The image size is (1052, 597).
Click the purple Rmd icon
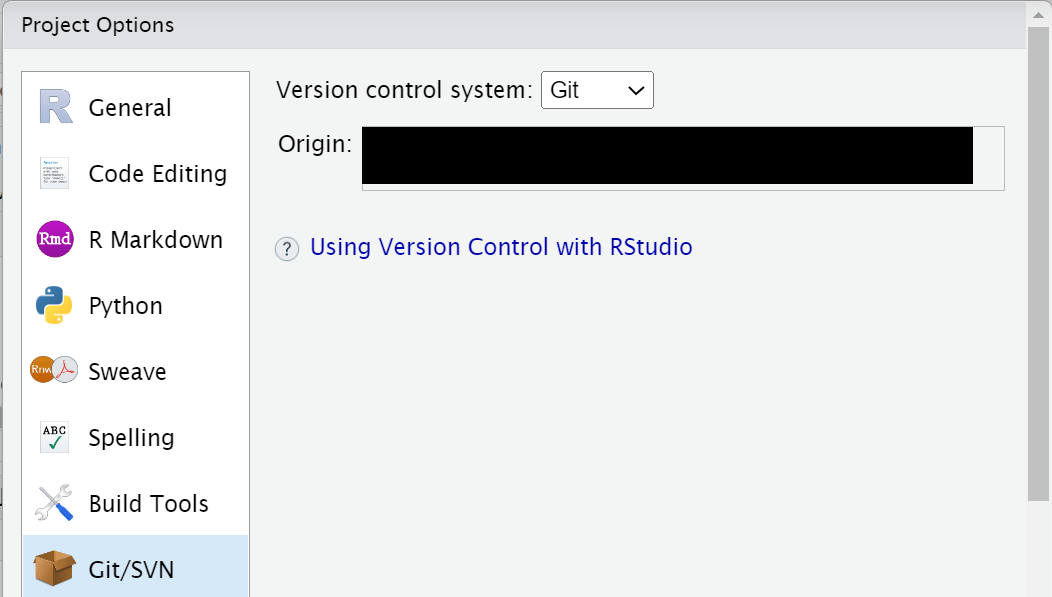pos(55,239)
